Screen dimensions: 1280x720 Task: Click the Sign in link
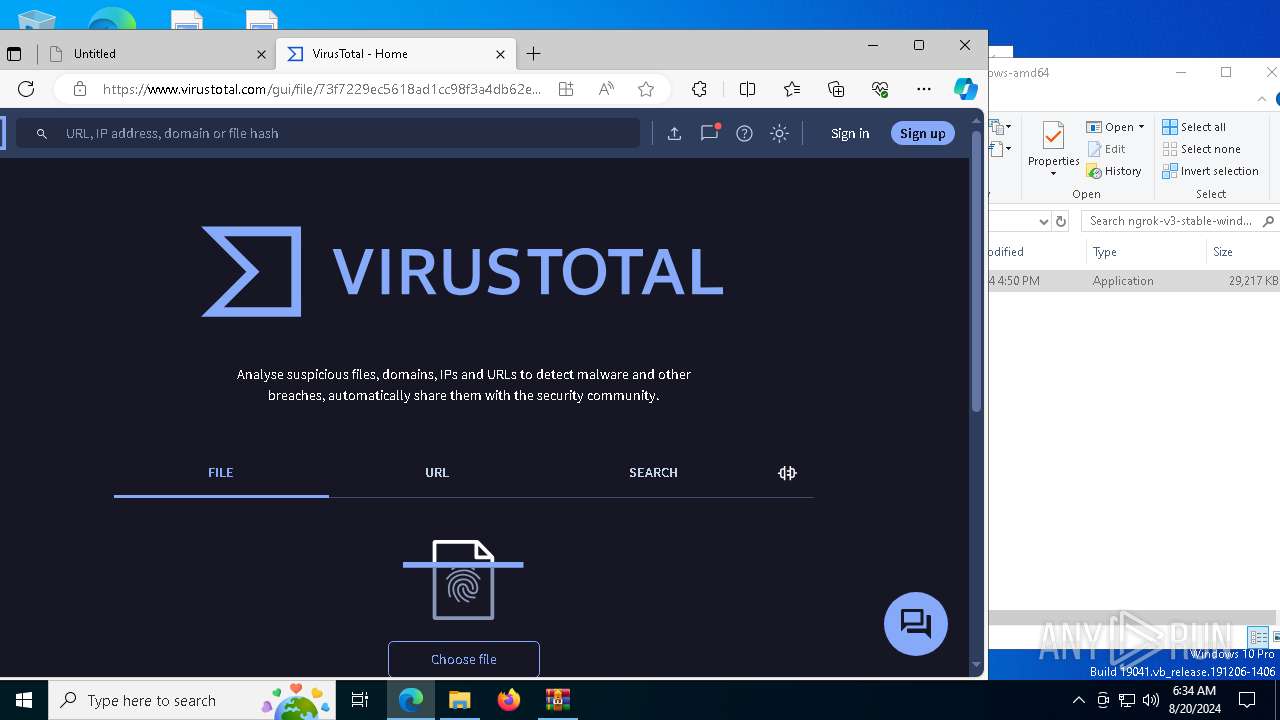850,133
